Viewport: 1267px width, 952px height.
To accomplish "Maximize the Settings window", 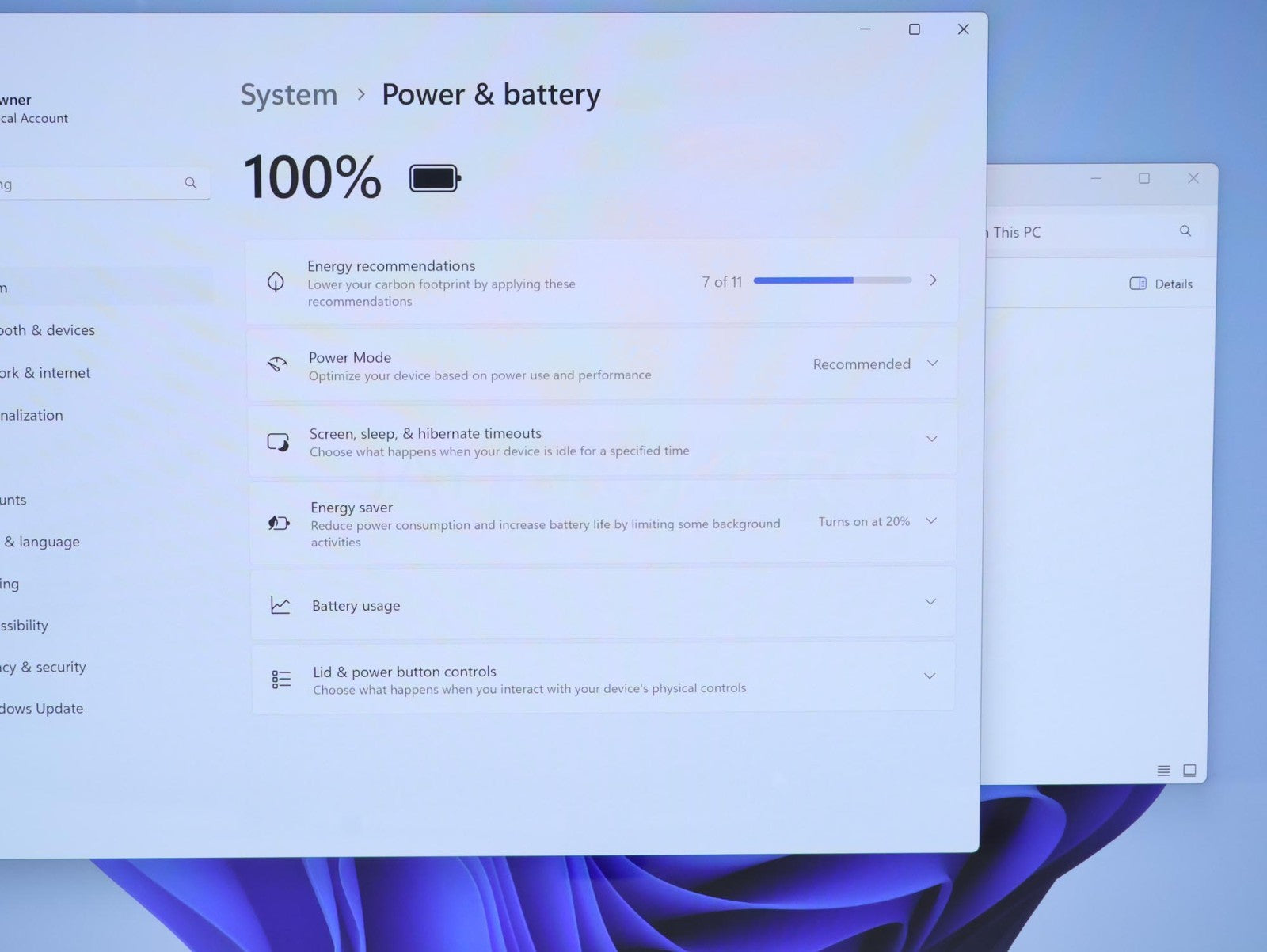I will [914, 29].
